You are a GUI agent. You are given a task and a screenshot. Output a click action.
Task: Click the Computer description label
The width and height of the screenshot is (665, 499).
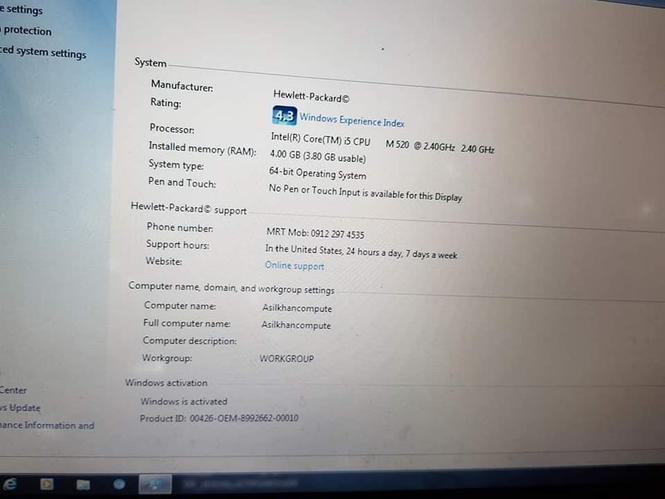point(190,340)
